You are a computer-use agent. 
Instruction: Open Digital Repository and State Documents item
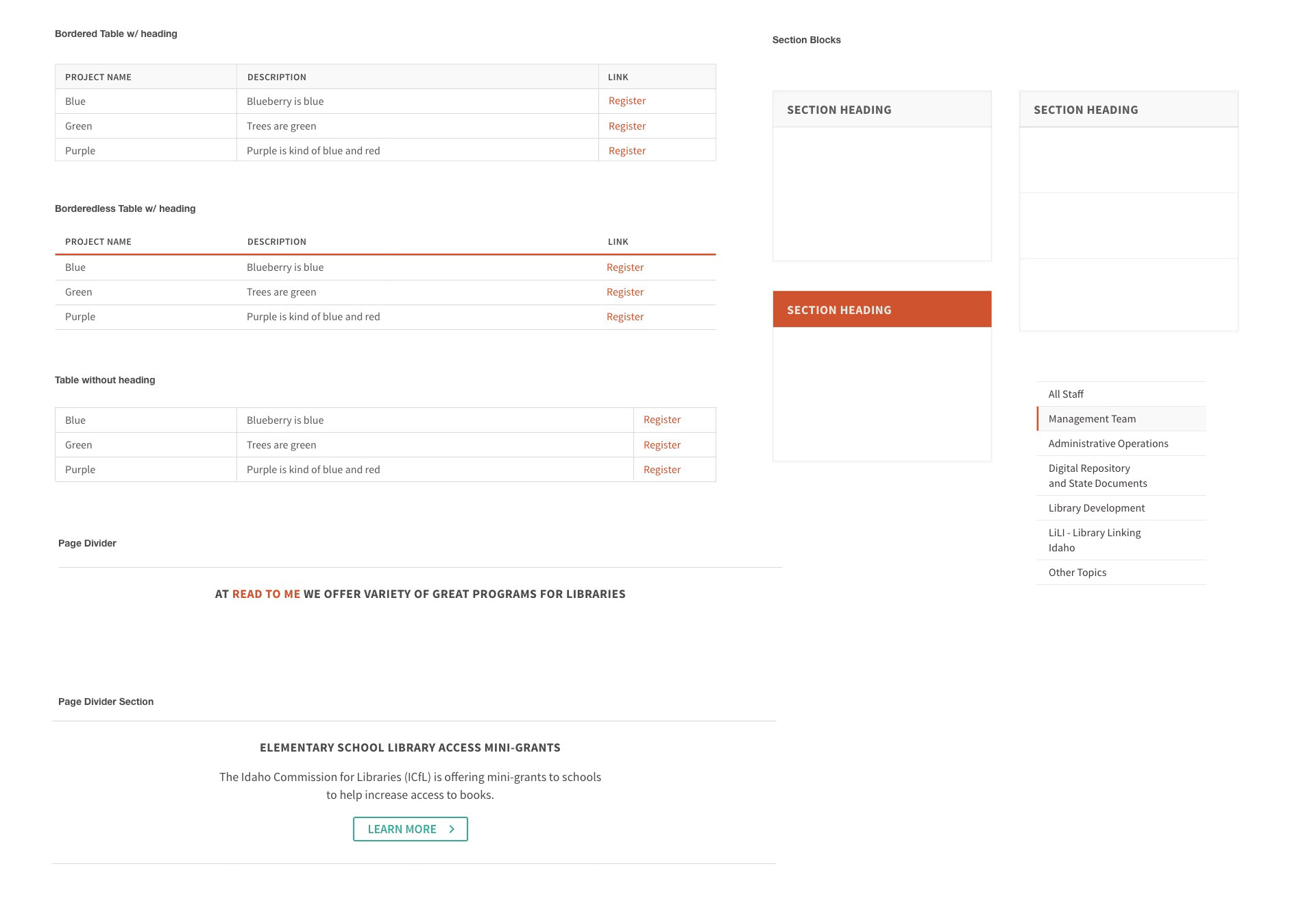point(1121,476)
